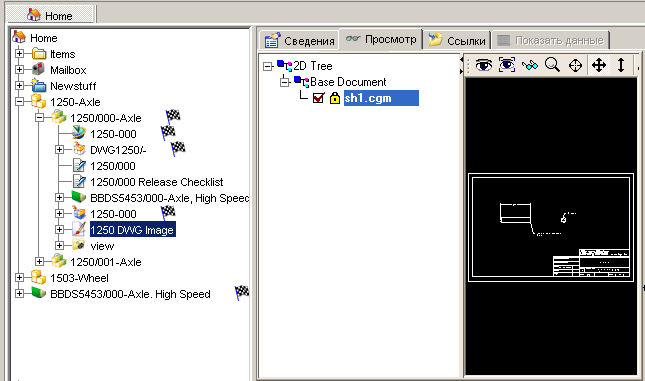Click the glasses icon in viewer toolbar
The image size is (645, 381).
530,65
